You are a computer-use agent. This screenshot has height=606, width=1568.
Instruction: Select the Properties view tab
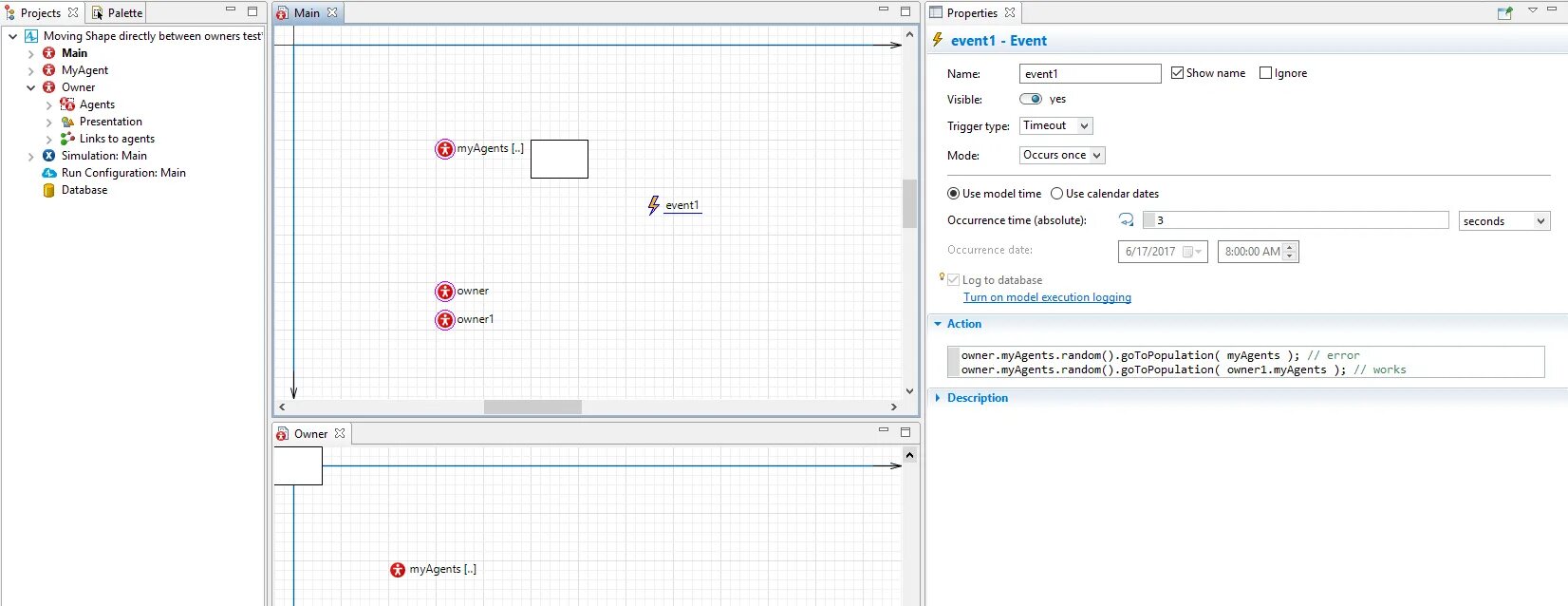point(972,13)
